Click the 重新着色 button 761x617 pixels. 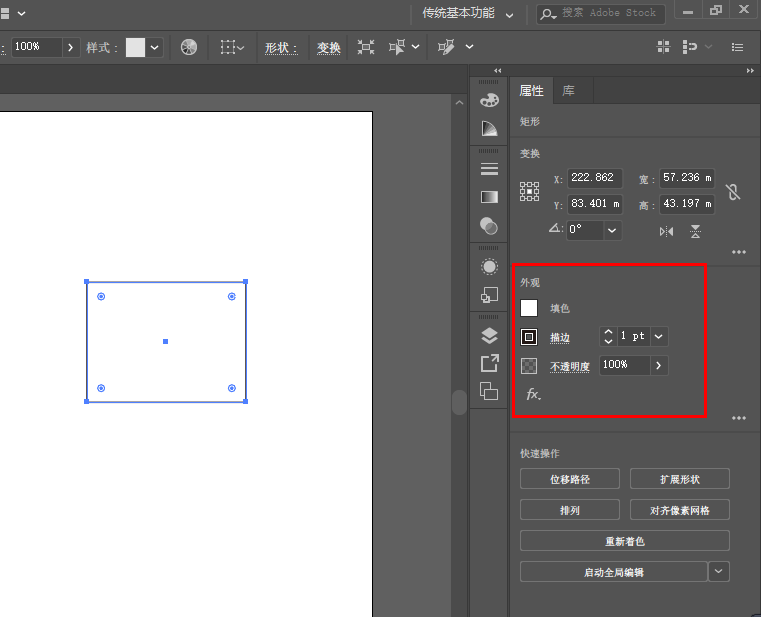[625, 541]
